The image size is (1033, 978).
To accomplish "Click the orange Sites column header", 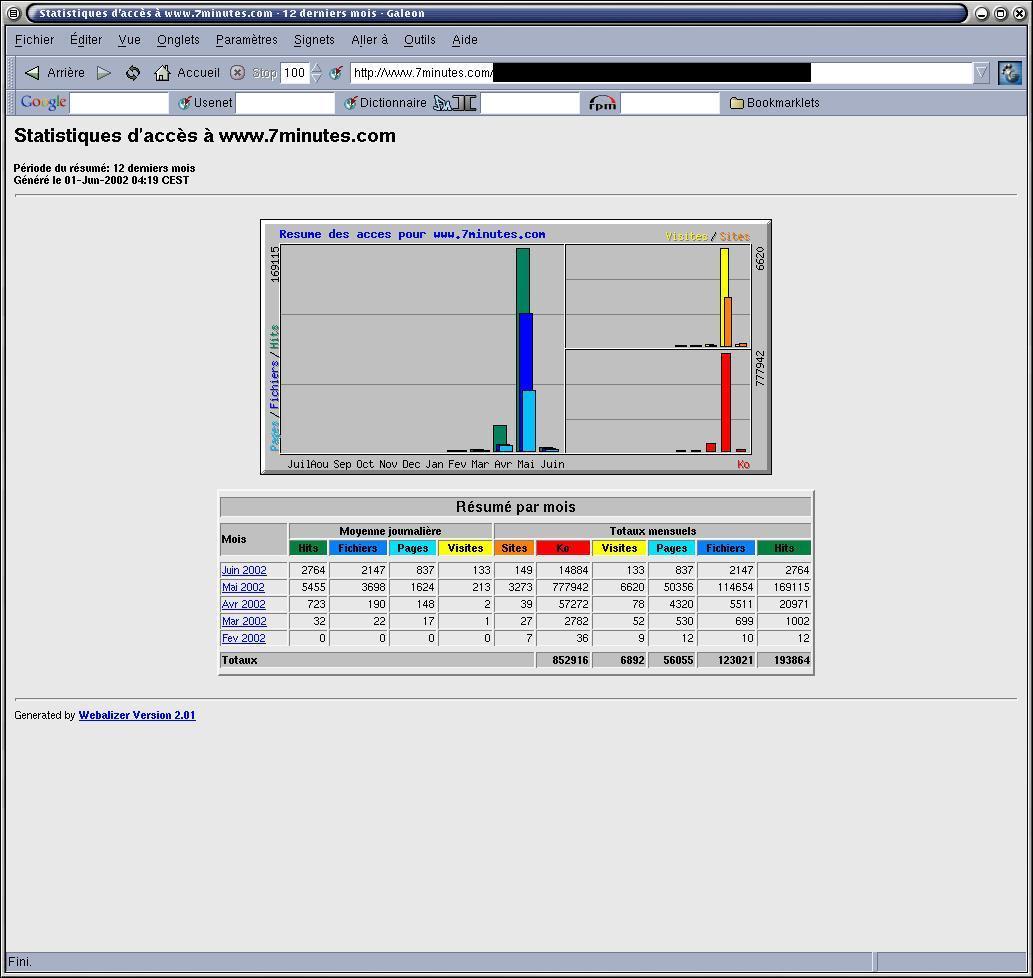I will point(514,548).
